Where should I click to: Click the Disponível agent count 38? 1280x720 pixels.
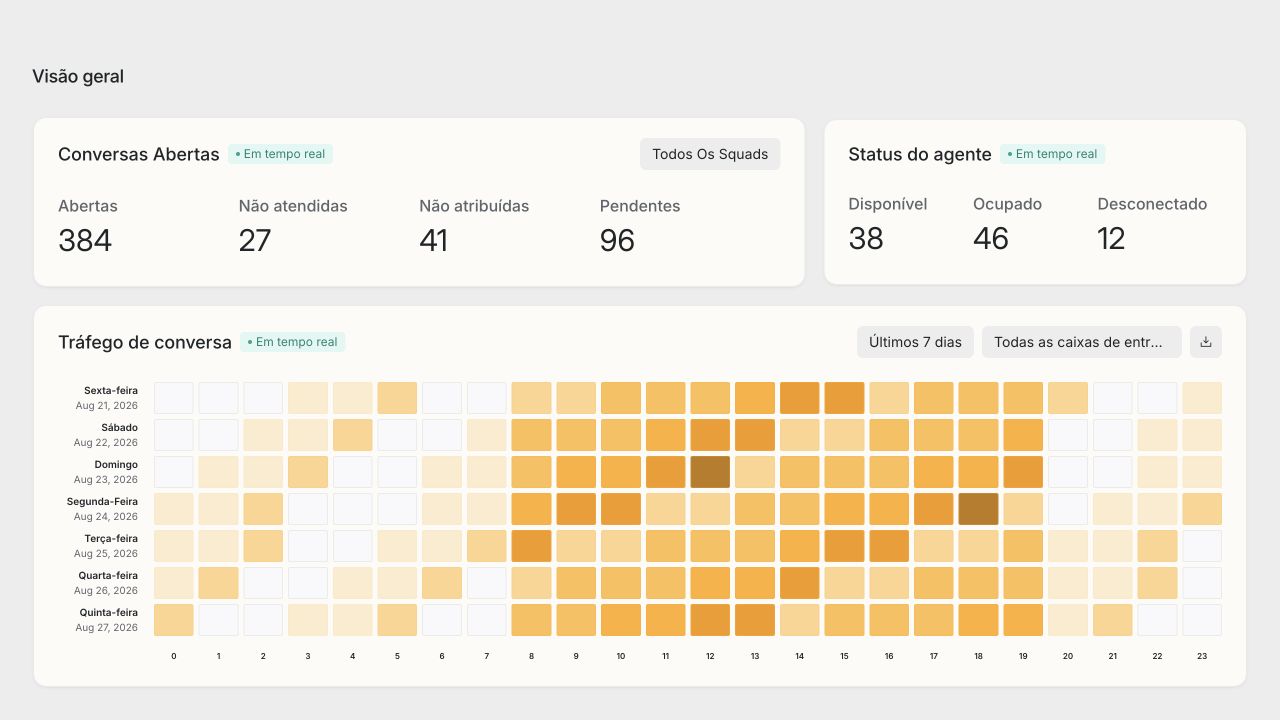click(x=866, y=238)
